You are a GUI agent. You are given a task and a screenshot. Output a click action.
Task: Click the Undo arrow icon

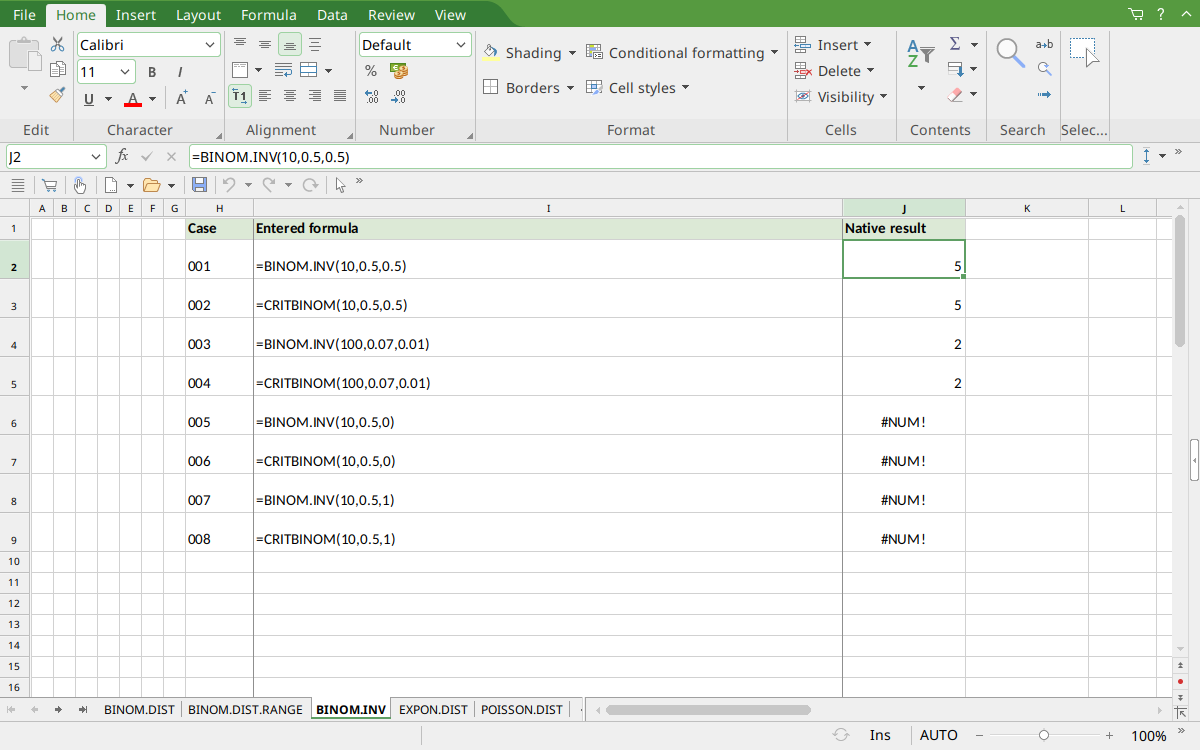tap(228, 185)
